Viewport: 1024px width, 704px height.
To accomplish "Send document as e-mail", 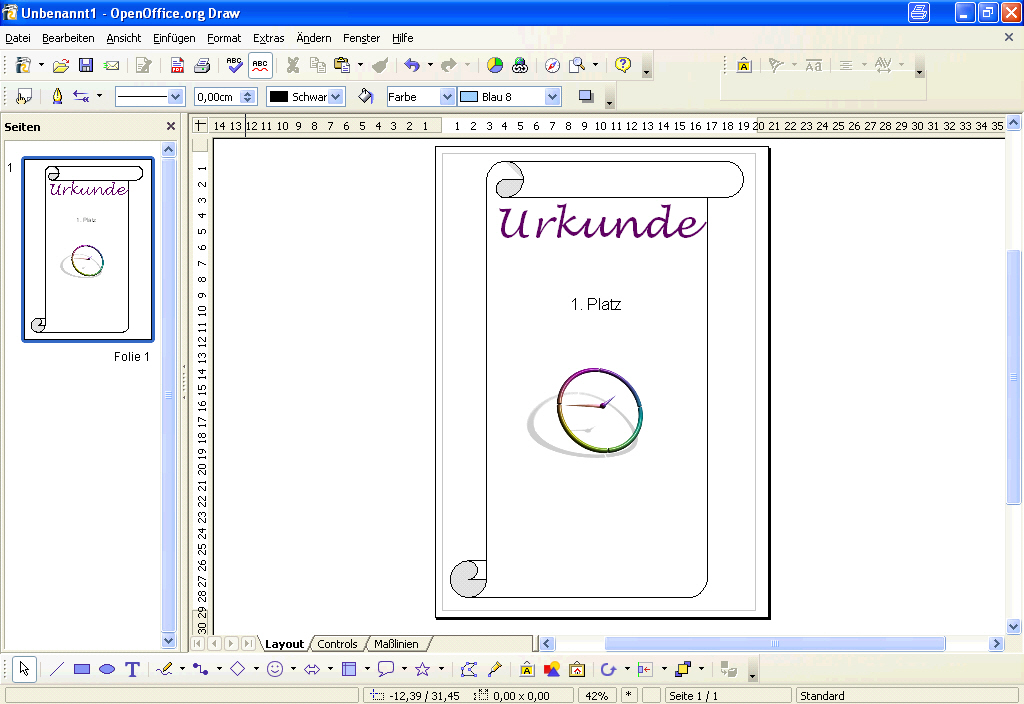I will (112, 65).
